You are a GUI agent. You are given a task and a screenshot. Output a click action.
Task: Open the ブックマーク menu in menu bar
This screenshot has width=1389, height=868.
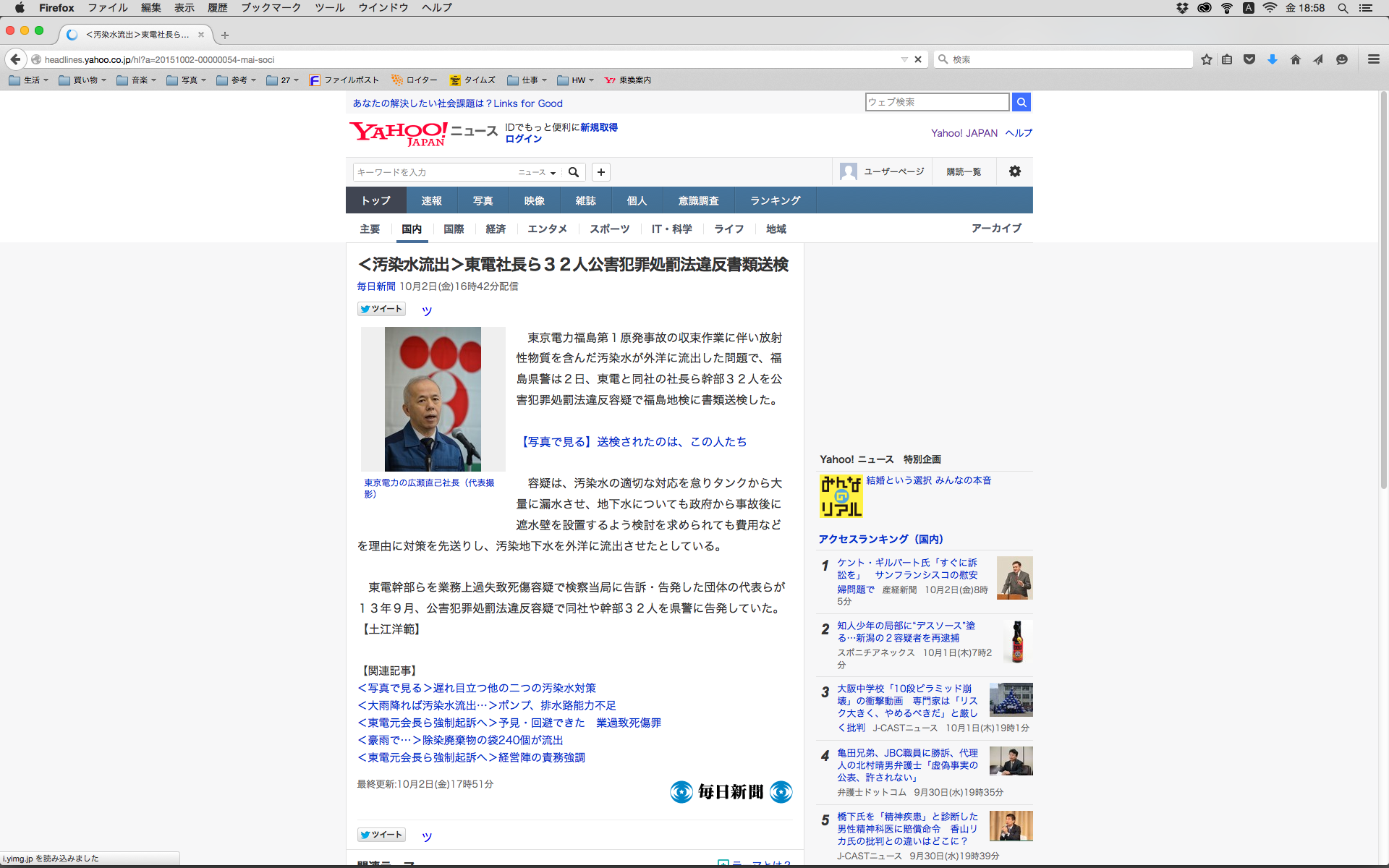click(271, 8)
